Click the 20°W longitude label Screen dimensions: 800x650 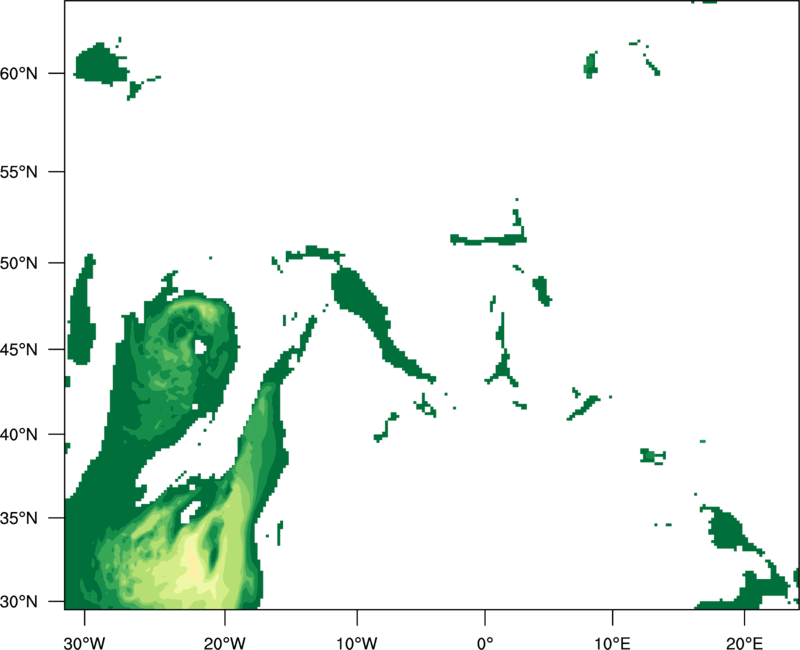point(224,643)
